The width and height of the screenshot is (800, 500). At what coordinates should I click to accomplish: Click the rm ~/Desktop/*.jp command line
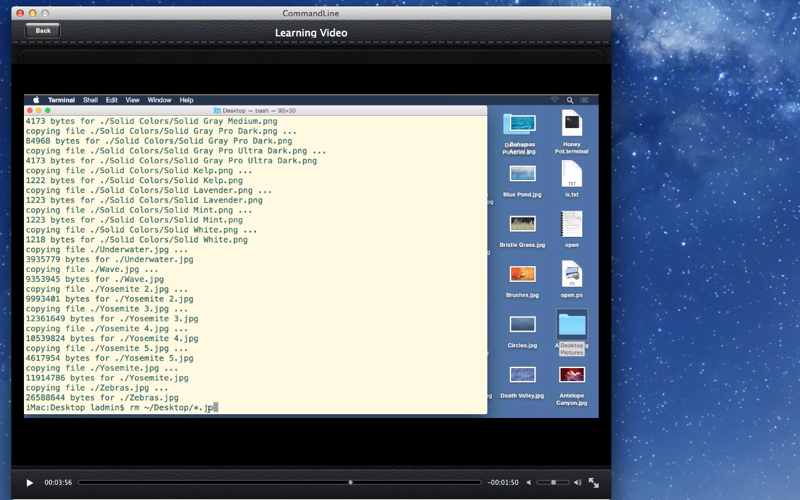point(121,407)
